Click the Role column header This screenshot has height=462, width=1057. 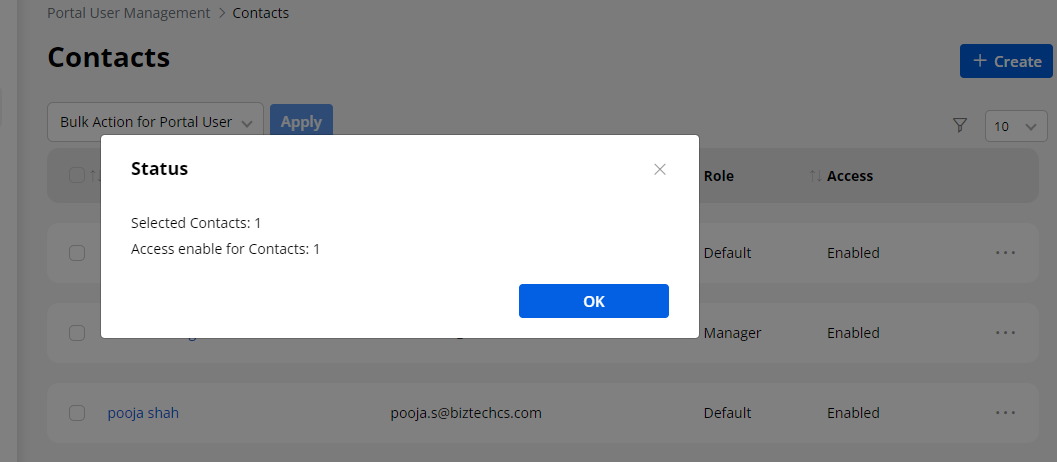point(718,176)
